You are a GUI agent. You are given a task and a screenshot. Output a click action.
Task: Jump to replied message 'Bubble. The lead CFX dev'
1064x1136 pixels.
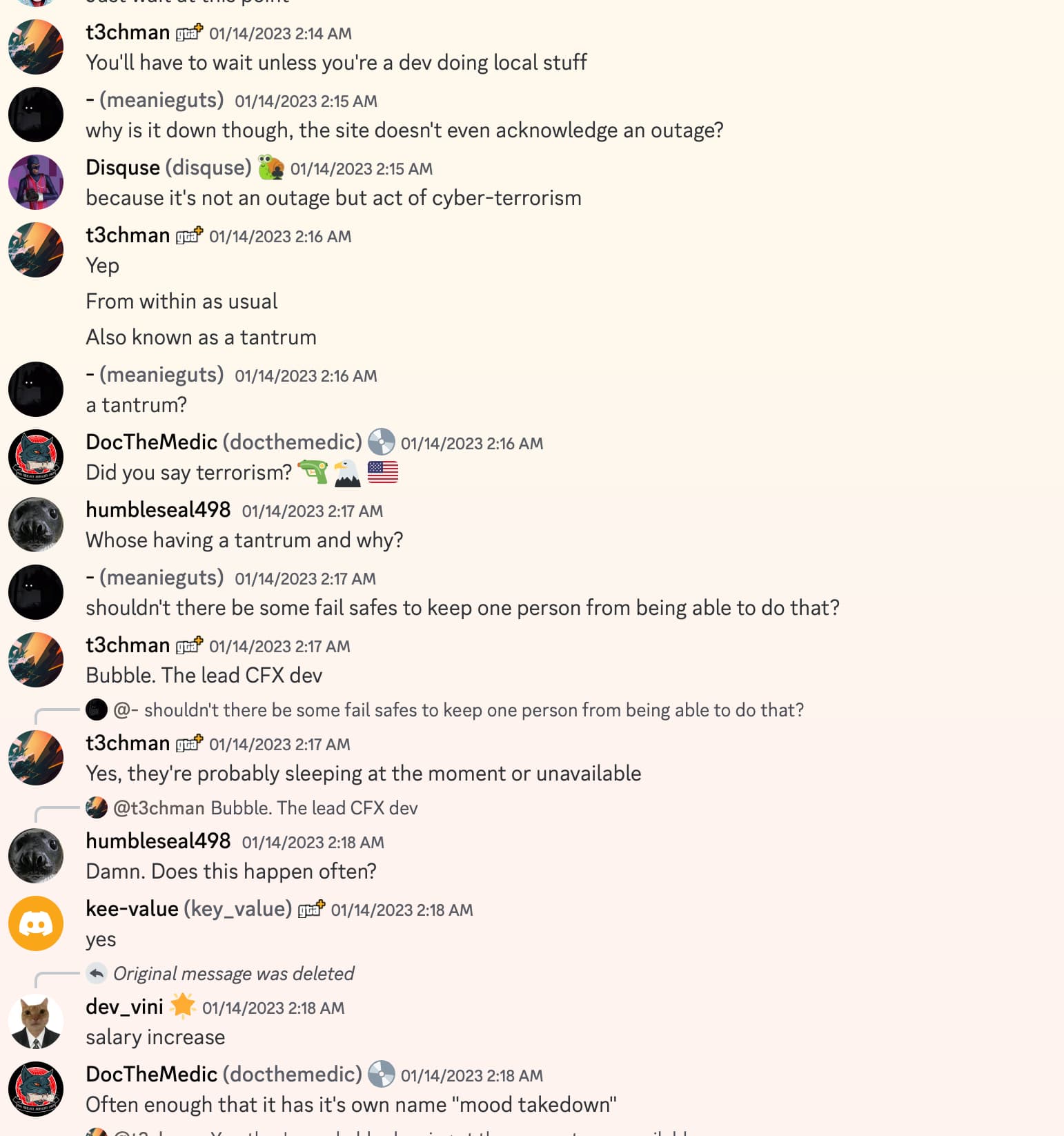tap(314, 807)
